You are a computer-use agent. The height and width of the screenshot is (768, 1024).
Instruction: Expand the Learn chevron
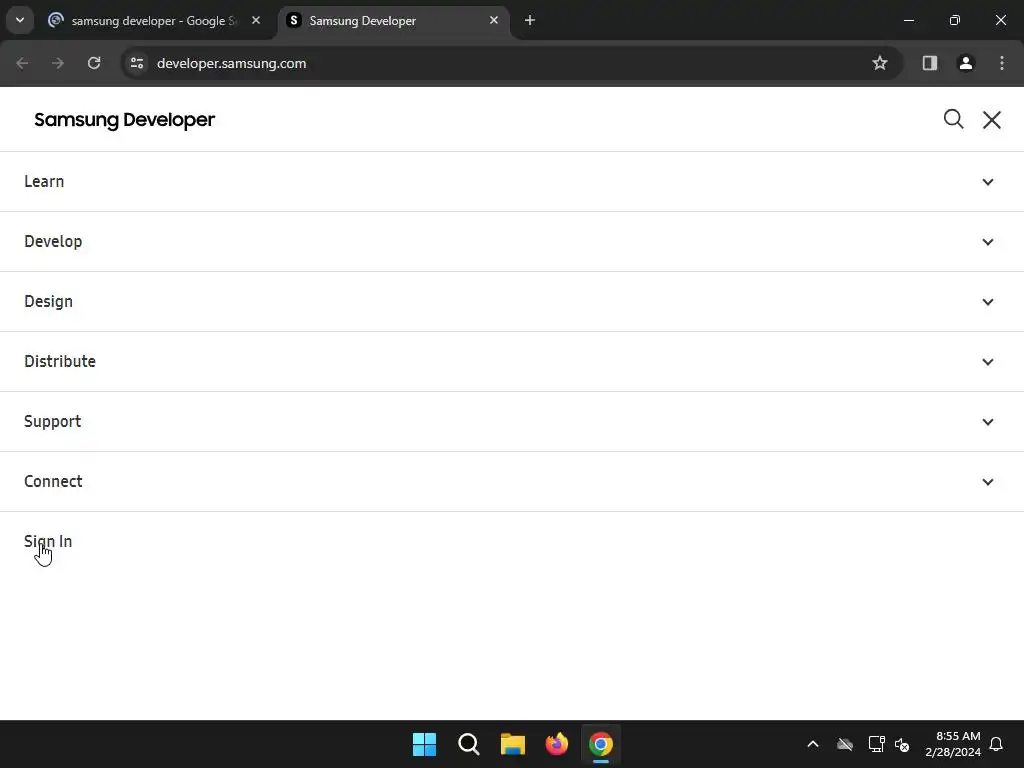click(987, 182)
